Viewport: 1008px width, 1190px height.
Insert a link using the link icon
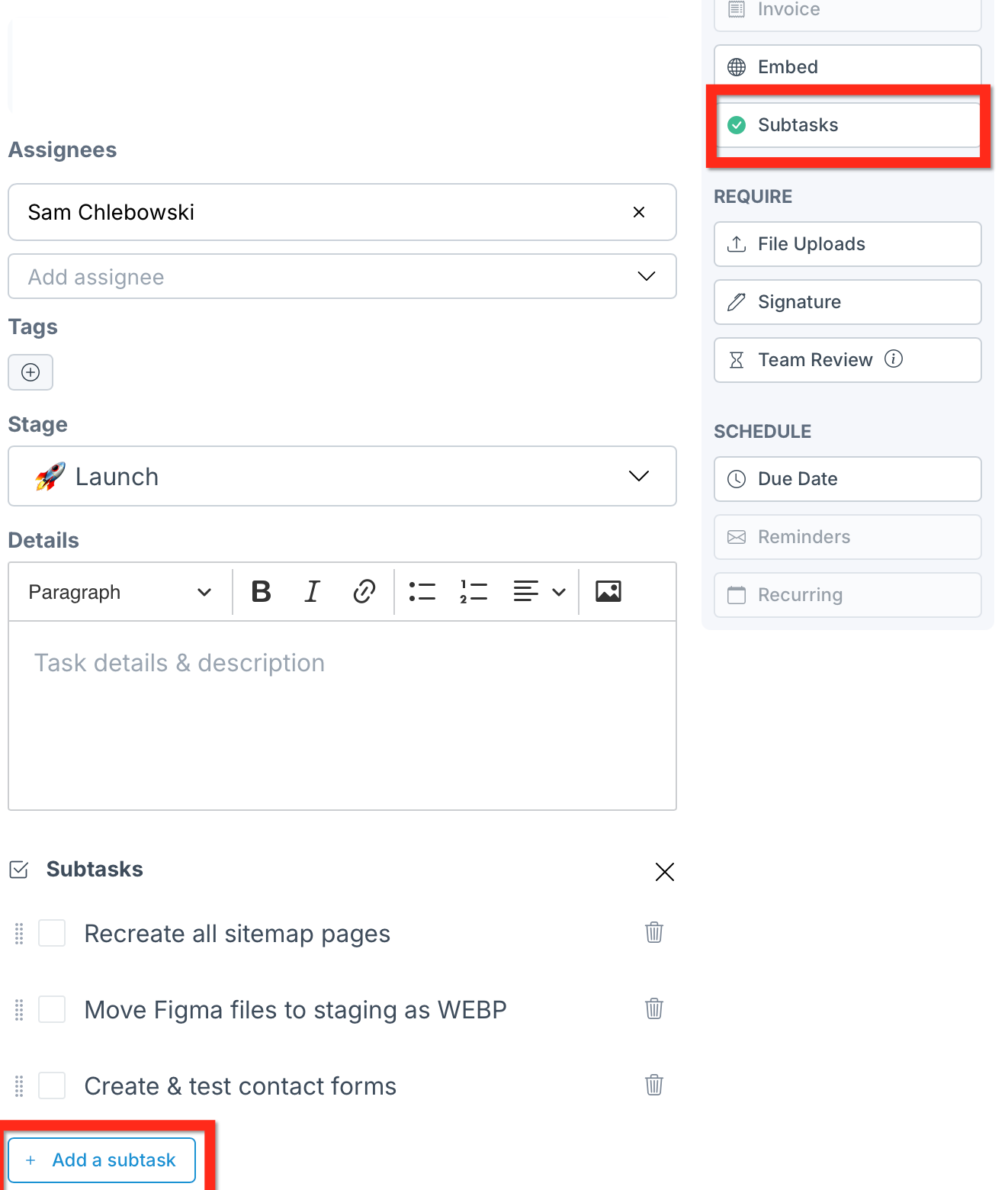pyautogui.click(x=364, y=591)
